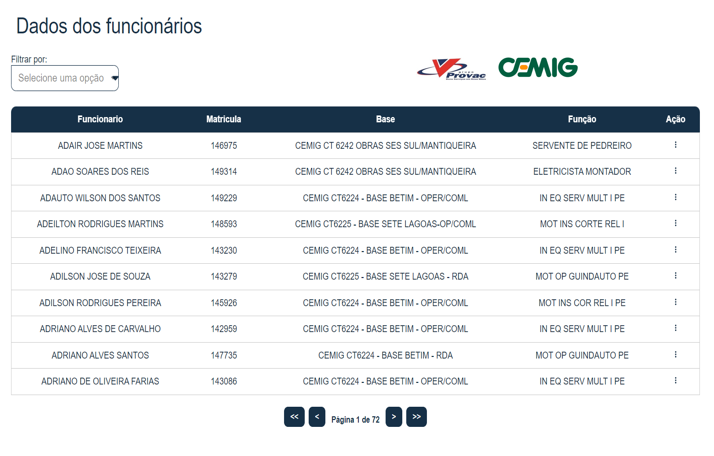Screen dimensions: 714x456
Task: Click the CEMIG logo
Action: point(538,67)
